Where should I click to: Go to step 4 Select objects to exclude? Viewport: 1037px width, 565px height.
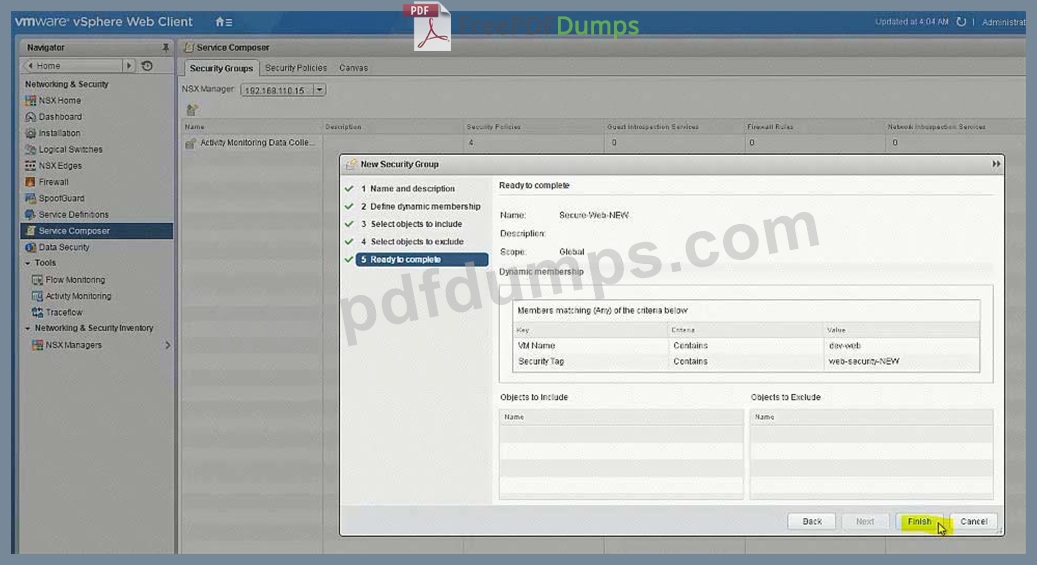pyautogui.click(x=411, y=241)
